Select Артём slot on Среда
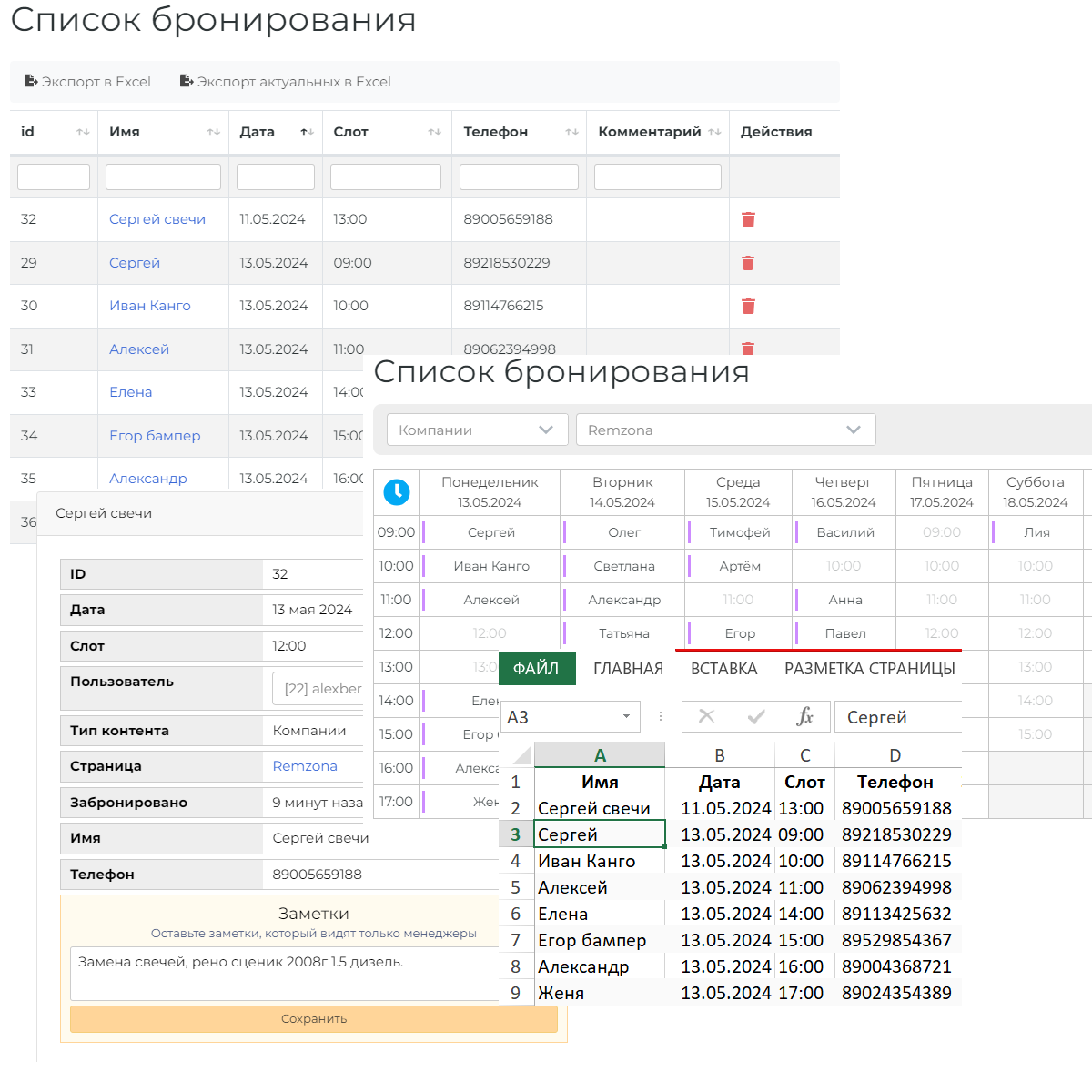The image size is (1092, 1092). coord(740,566)
